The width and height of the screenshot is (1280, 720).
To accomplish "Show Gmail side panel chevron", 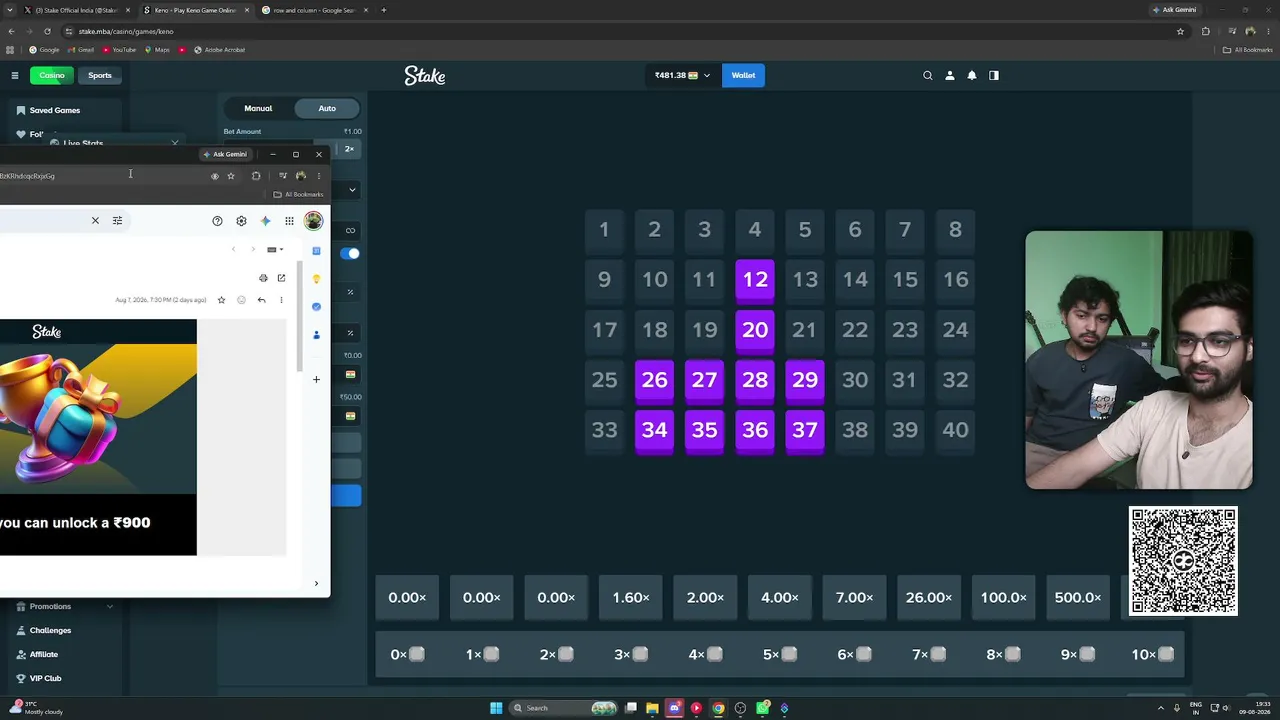I will (316, 583).
